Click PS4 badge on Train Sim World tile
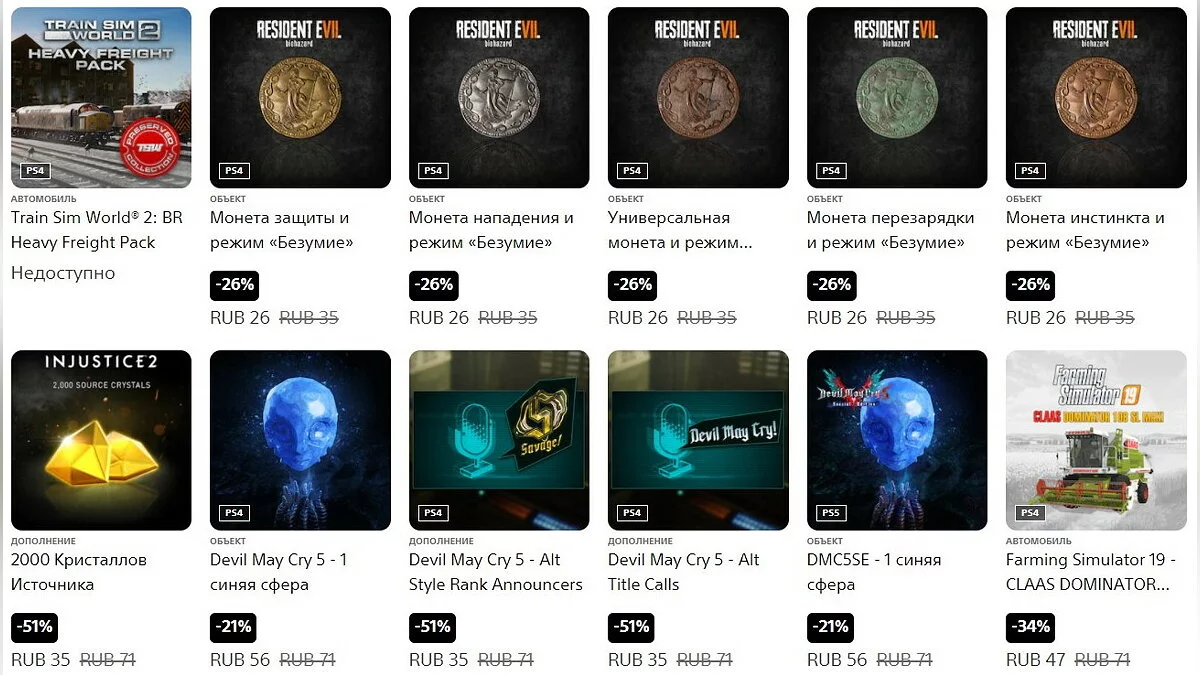 [x=35, y=171]
